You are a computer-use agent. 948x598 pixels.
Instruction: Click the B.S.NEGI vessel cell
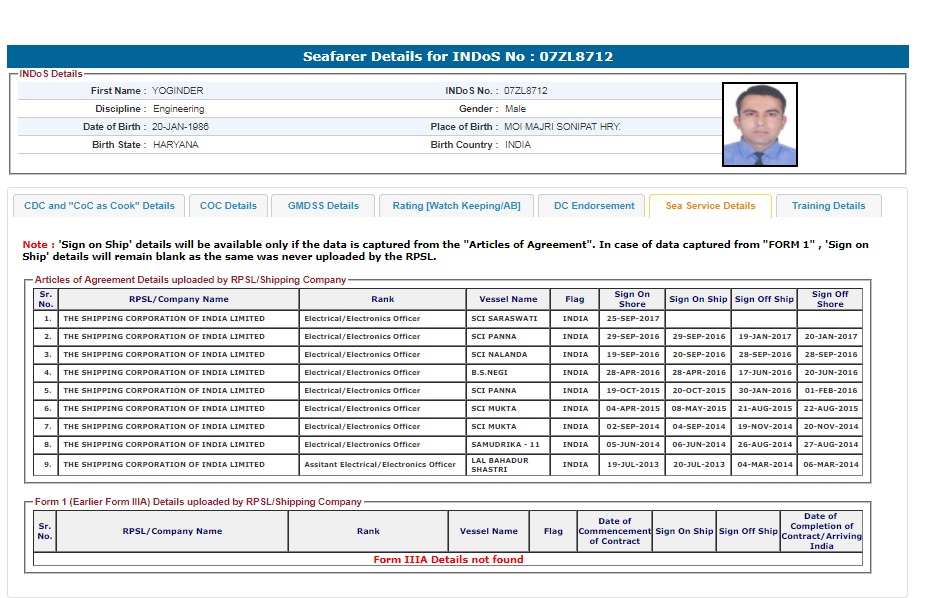[x=490, y=373]
